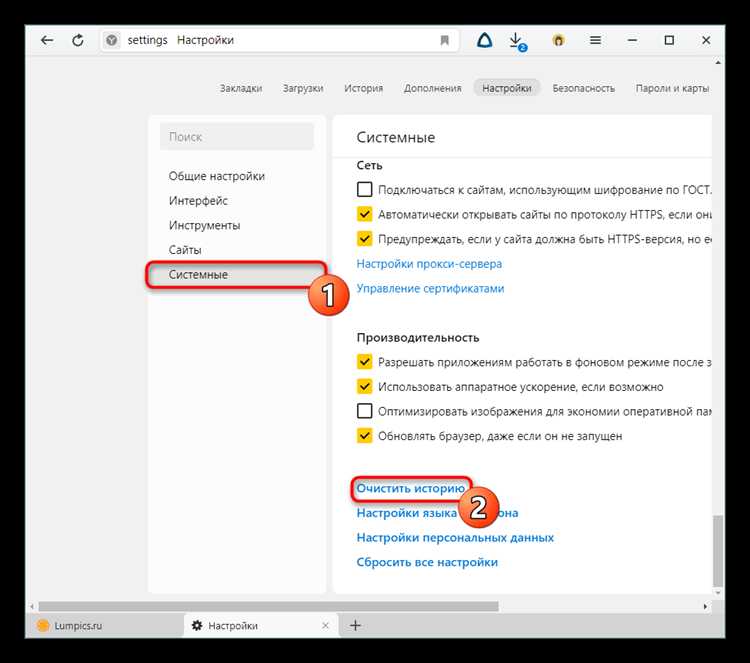Image resolution: width=750 pixels, height=663 pixels.
Task: Open Настройки персональных данных link
Action: (x=455, y=538)
